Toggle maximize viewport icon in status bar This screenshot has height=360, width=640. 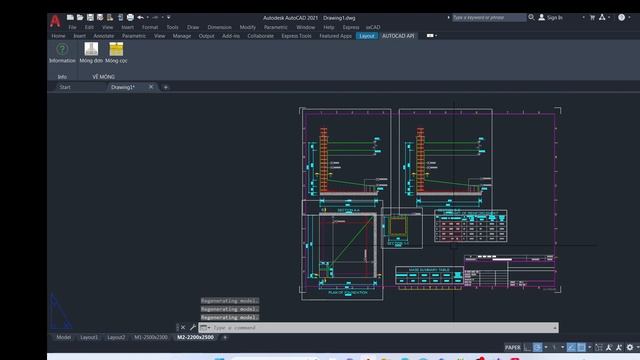[599, 347]
